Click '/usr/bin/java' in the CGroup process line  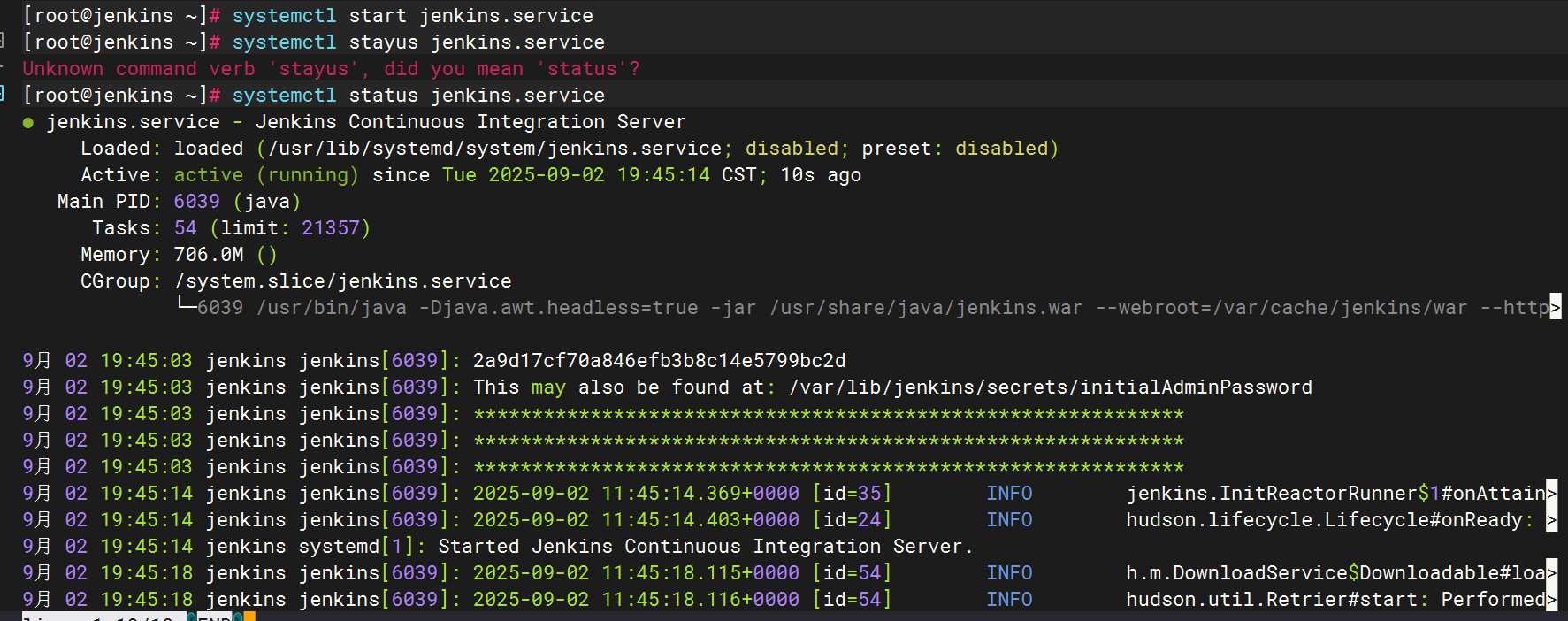332,308
